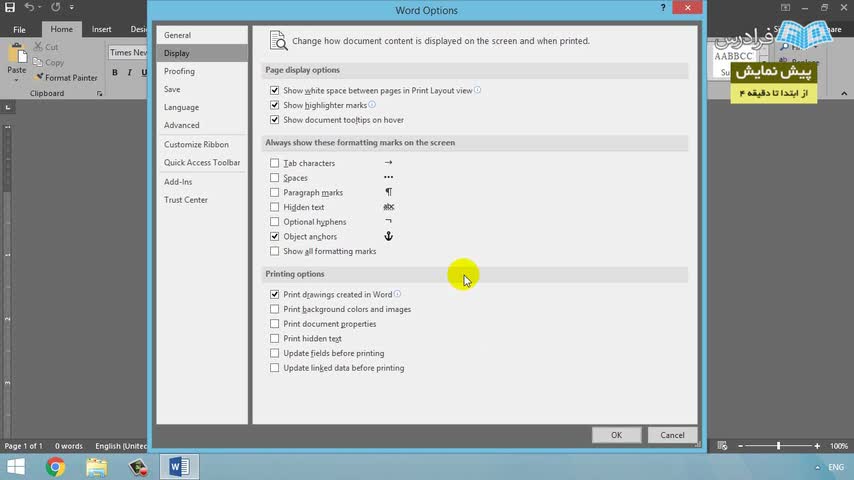Click the Copy command in the Clipboard group

48,63
